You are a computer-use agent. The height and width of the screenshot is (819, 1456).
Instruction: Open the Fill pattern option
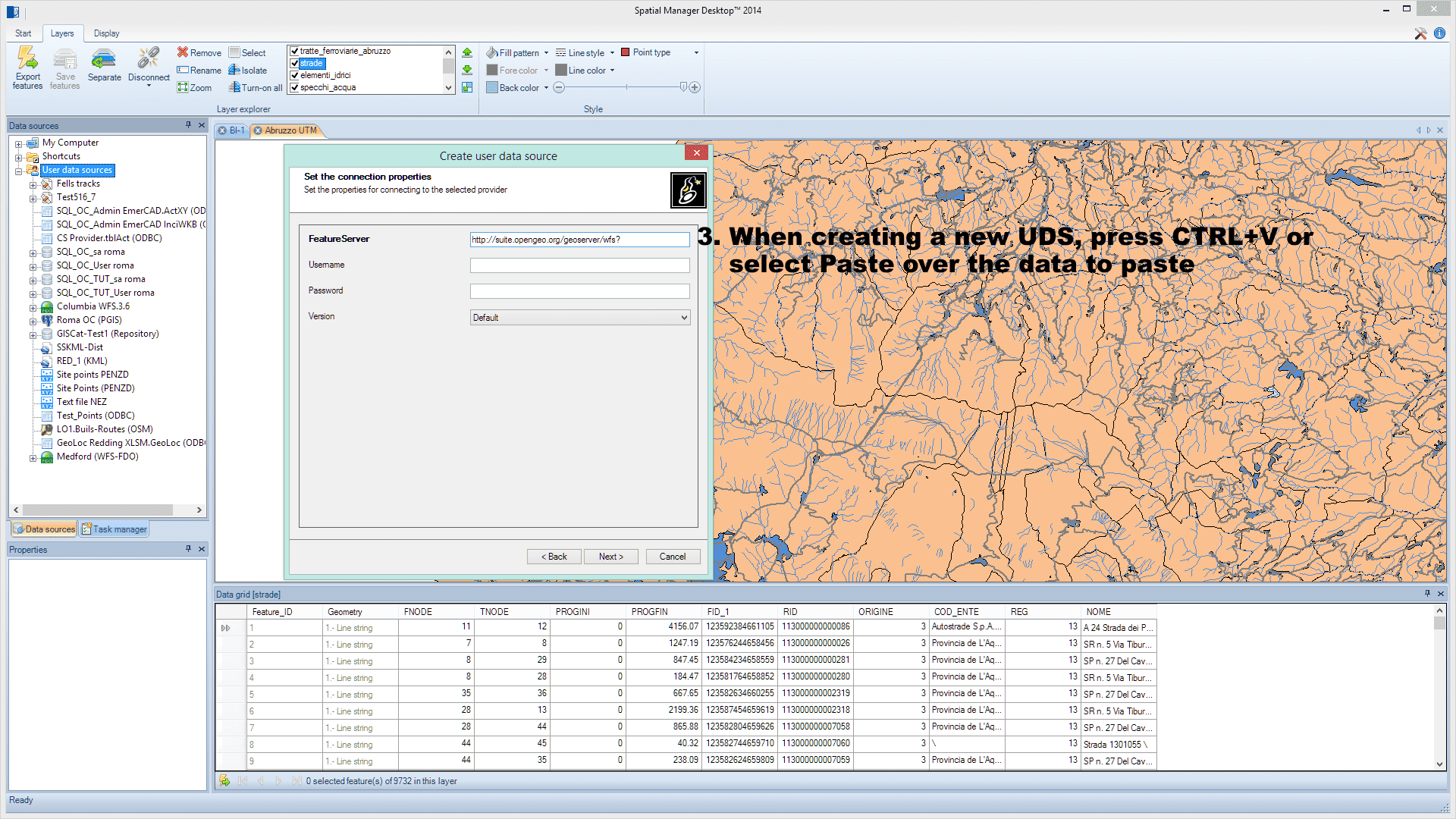coord(517,52)
